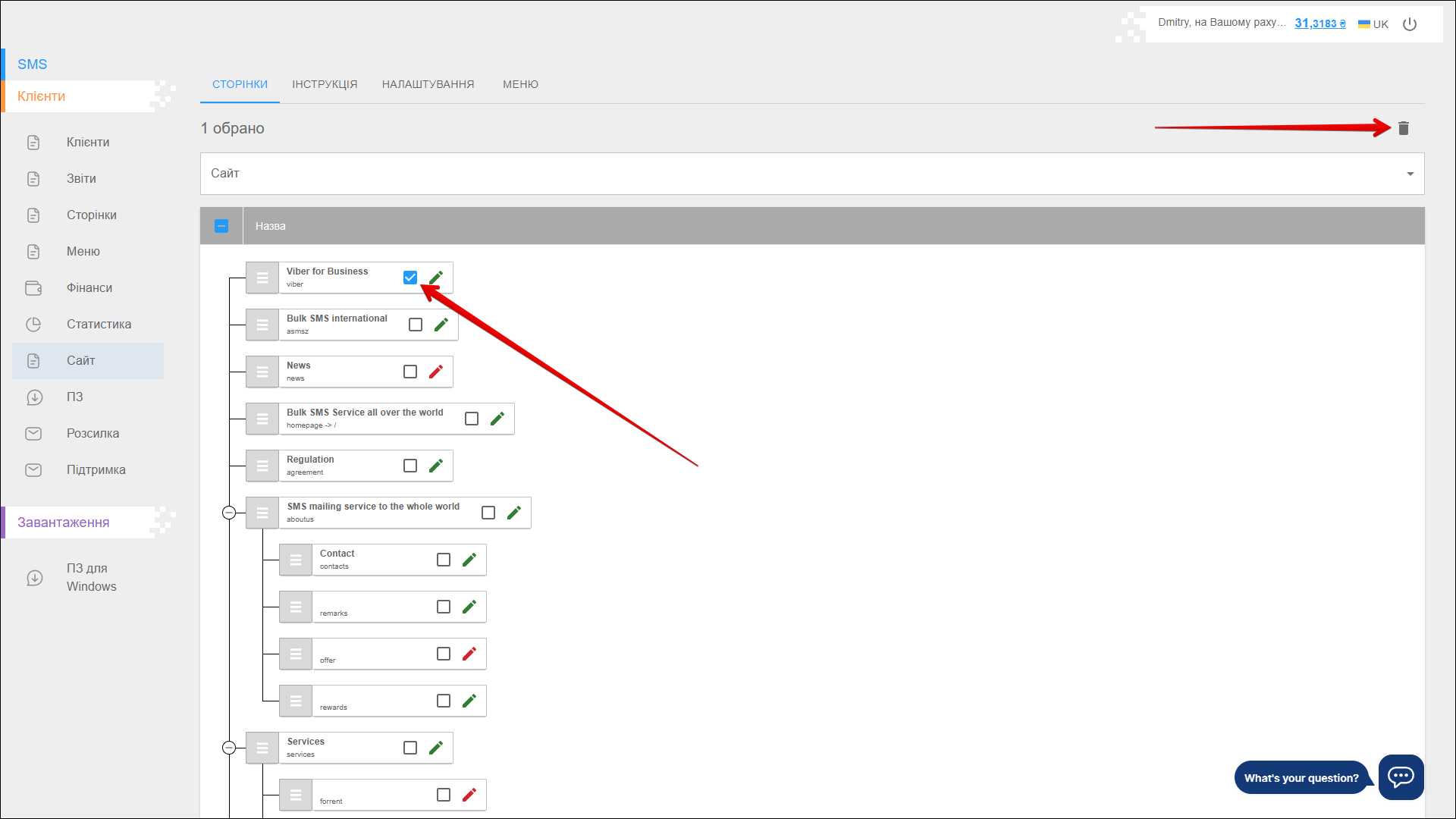Click red edit pencil for News page
1456x819 pixels.
pos(436,372)
